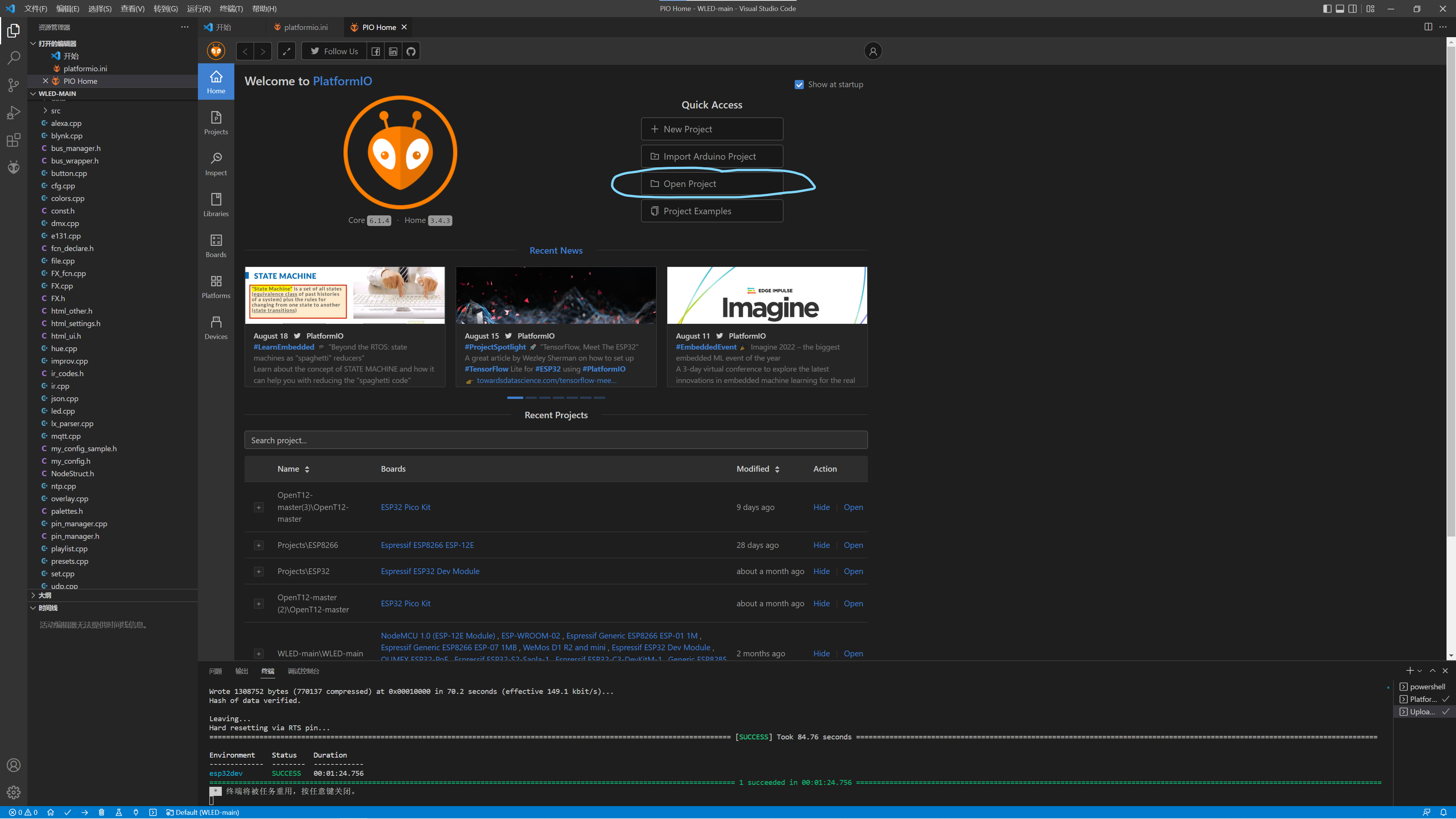This screenshot has height=819, width=1456.
Task: Click the GitHub icon in the PIO toolbar
Action: pos(411,52)
